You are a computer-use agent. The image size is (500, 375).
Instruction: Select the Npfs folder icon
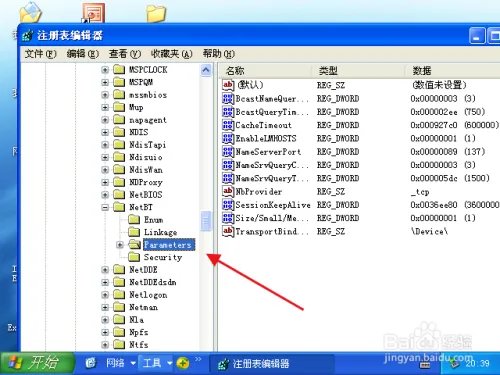119,332
